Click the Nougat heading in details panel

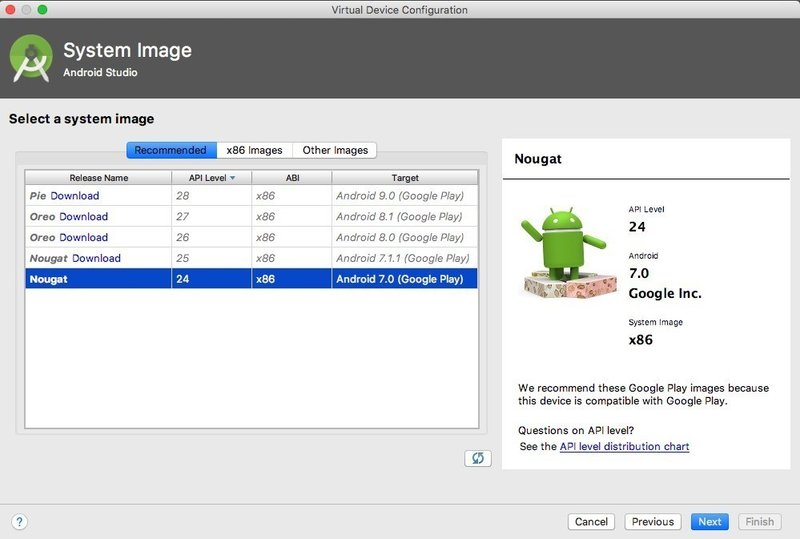tap(538, 159)
